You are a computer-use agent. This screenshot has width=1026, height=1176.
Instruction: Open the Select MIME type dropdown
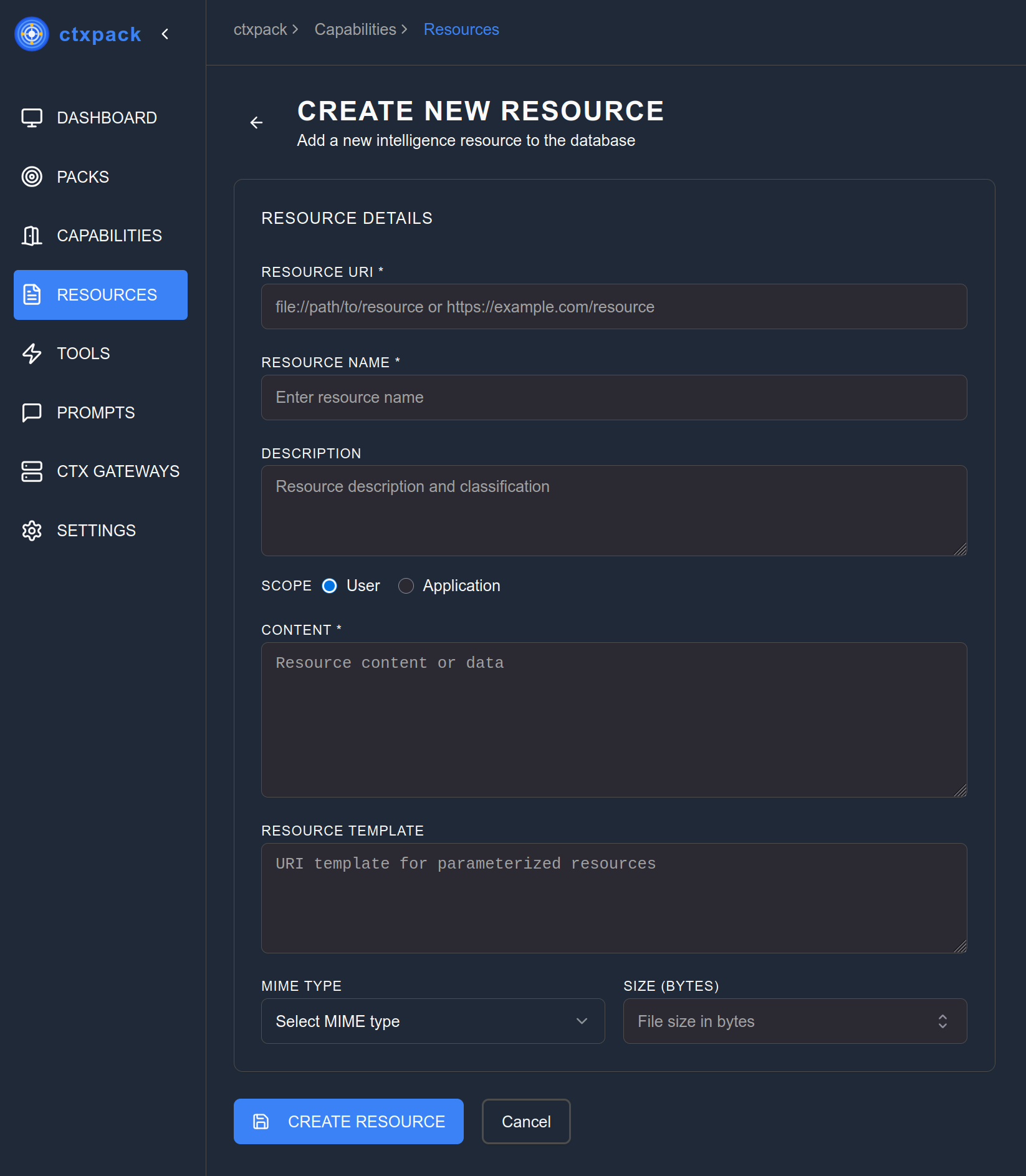[433, 1021]
